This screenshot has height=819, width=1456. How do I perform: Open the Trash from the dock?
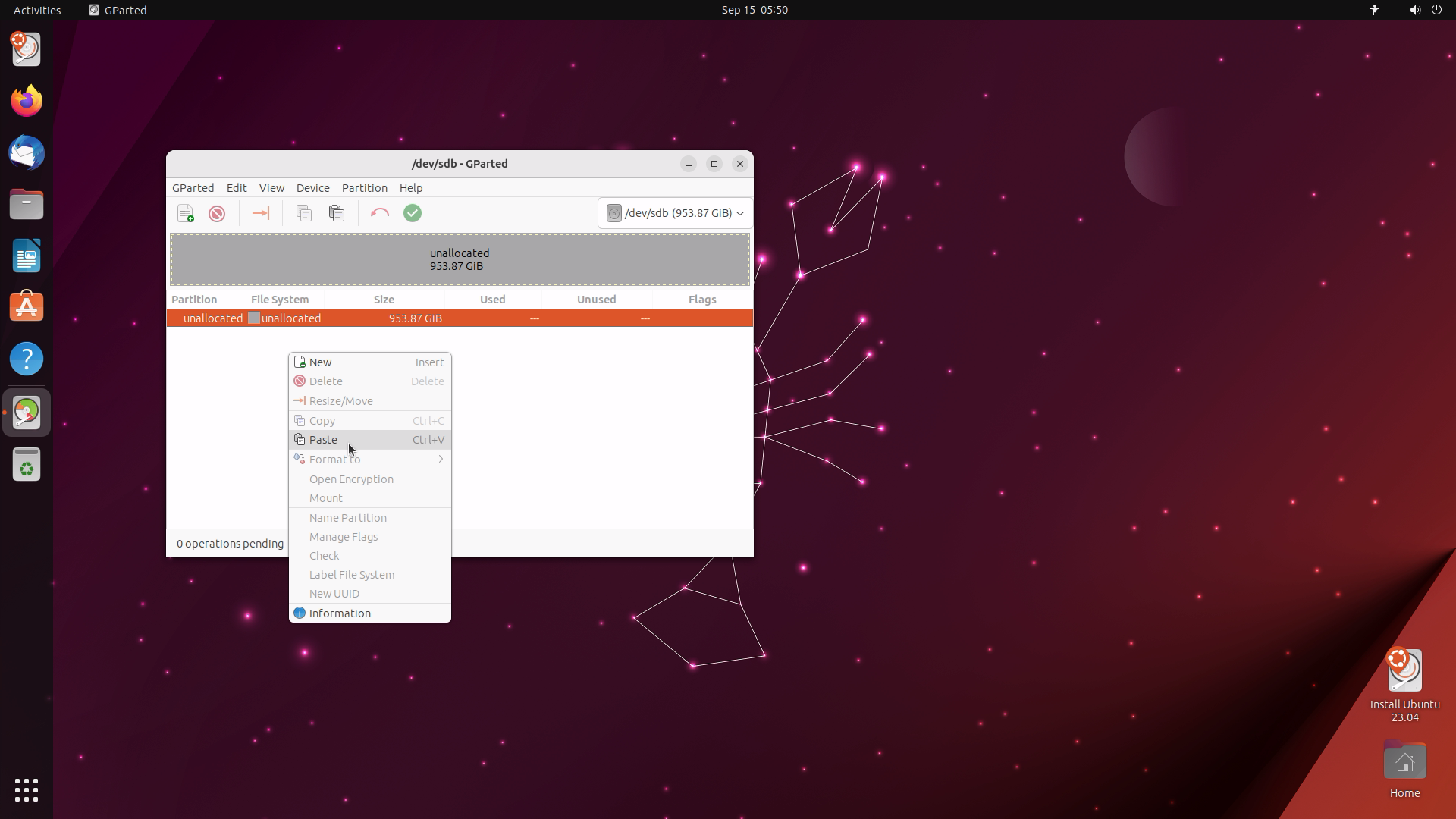27,465
